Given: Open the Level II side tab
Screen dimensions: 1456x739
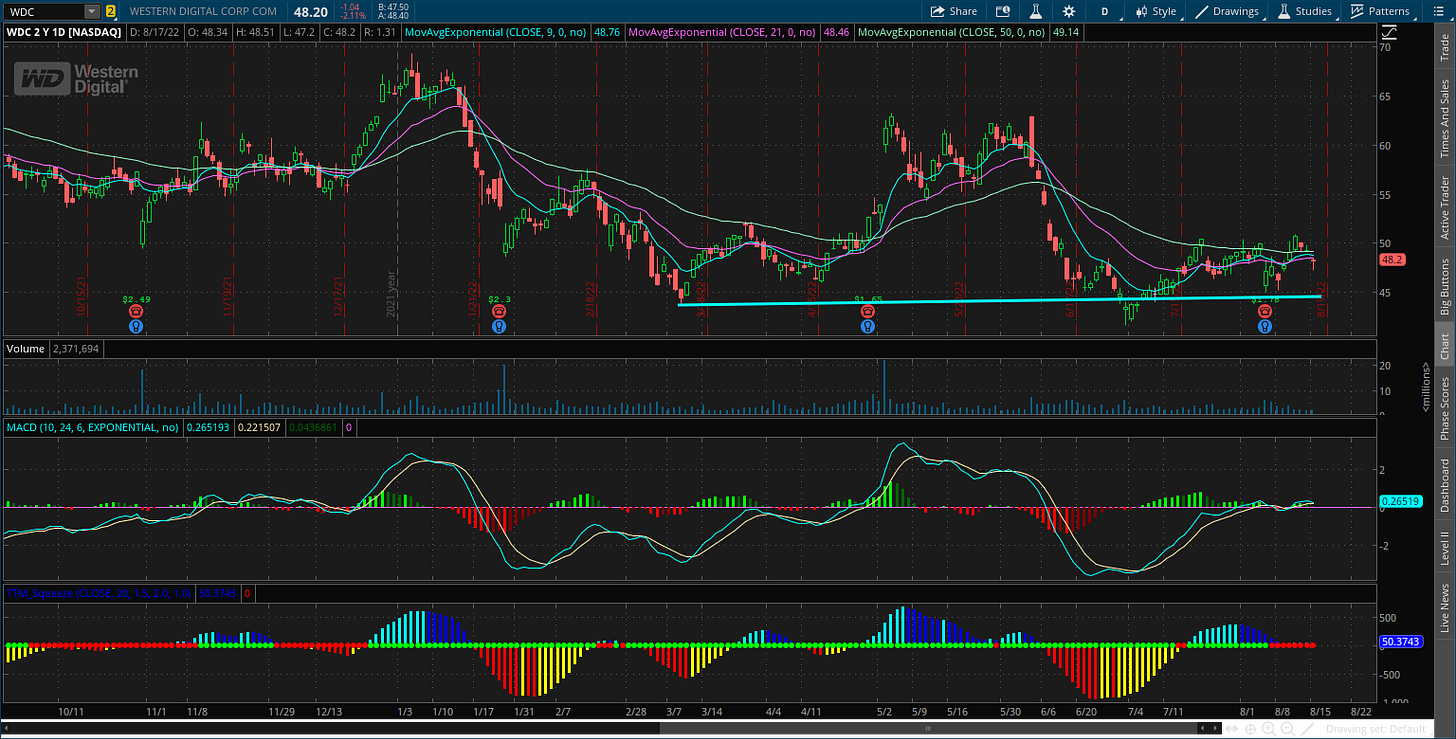Looking at the screenshot, I should [x=1444, y=549].
